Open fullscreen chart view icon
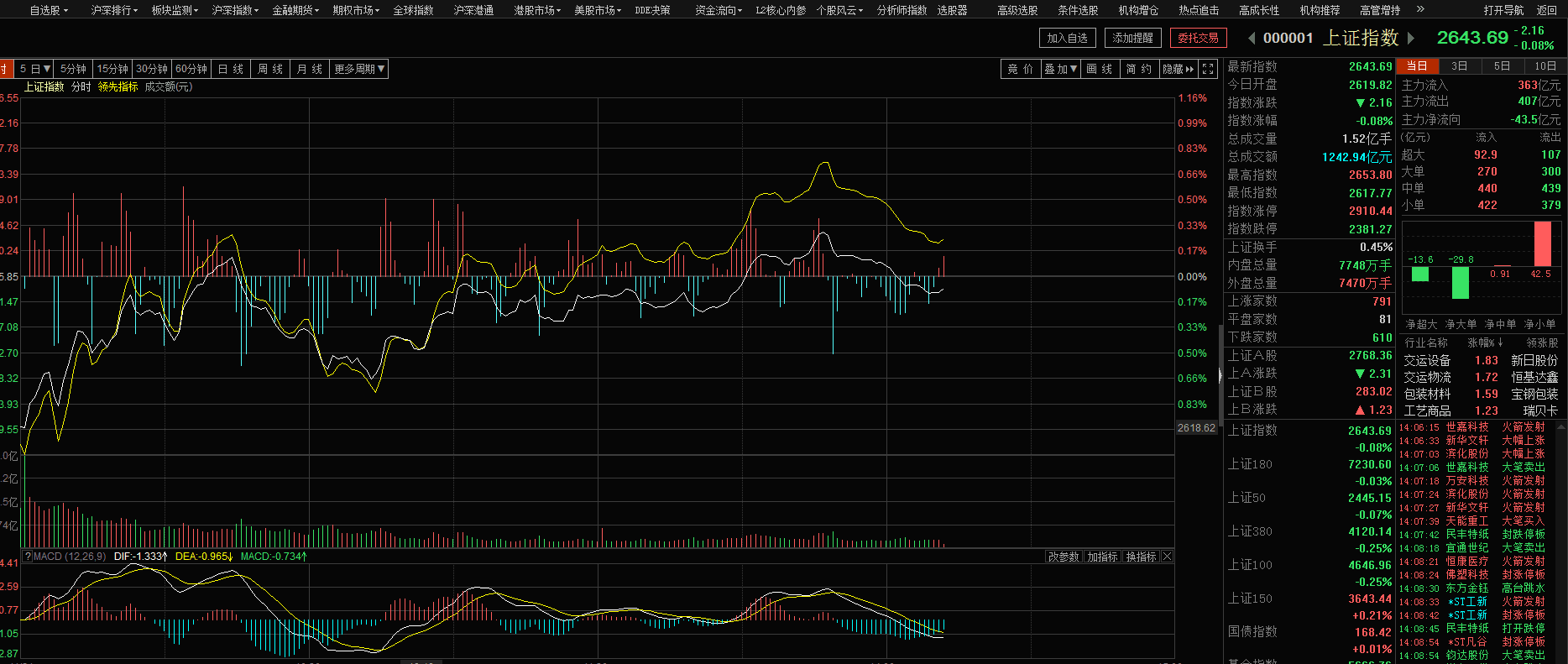Viewport: 1568px width, 664px height. click(1208, 69)
